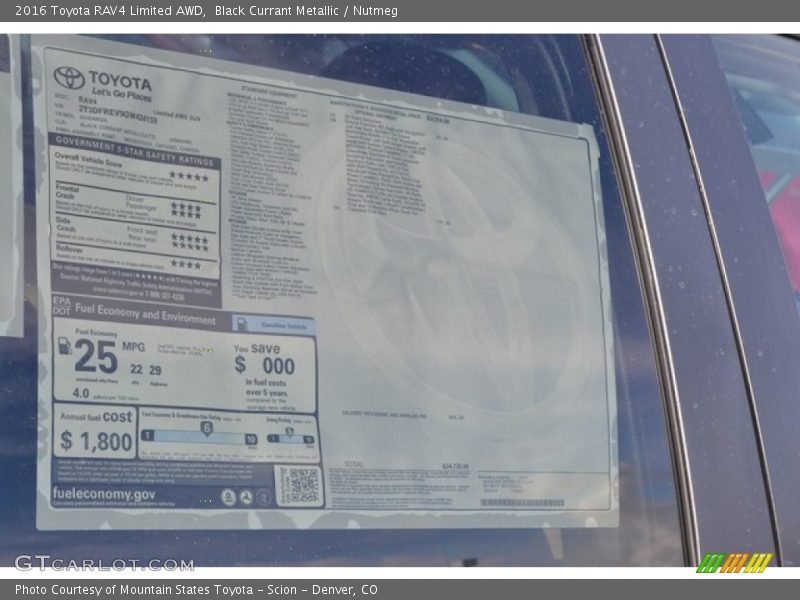
Task: Click the "Fuel Economy and Environment" heading
Action: click(145, 313)
